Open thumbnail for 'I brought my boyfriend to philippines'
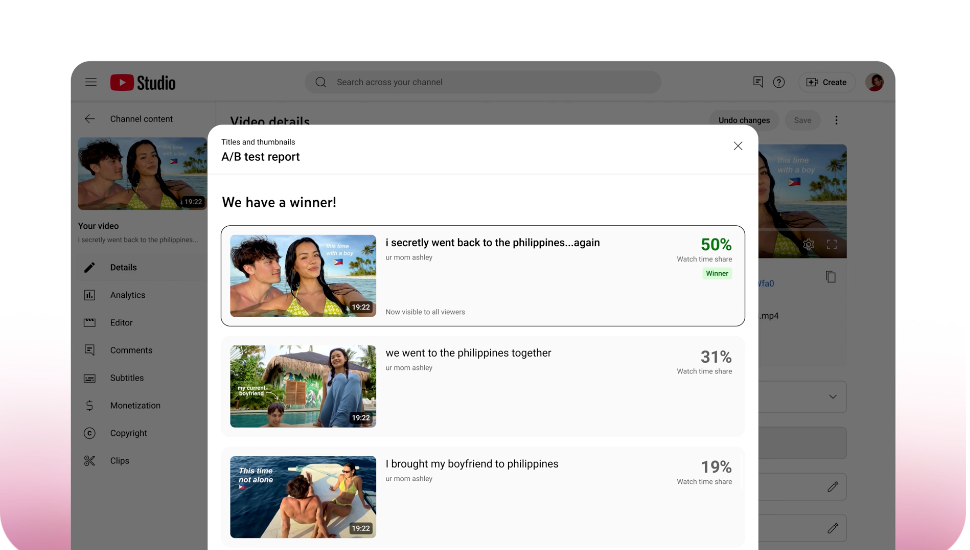Image resolution: width=970 pixels, height=550 pixels. (303, 497)
